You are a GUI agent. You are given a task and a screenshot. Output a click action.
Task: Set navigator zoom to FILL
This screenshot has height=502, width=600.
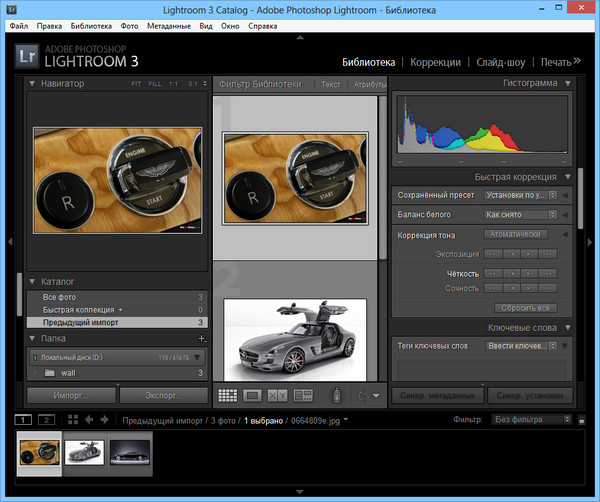(x=157, y=84)
